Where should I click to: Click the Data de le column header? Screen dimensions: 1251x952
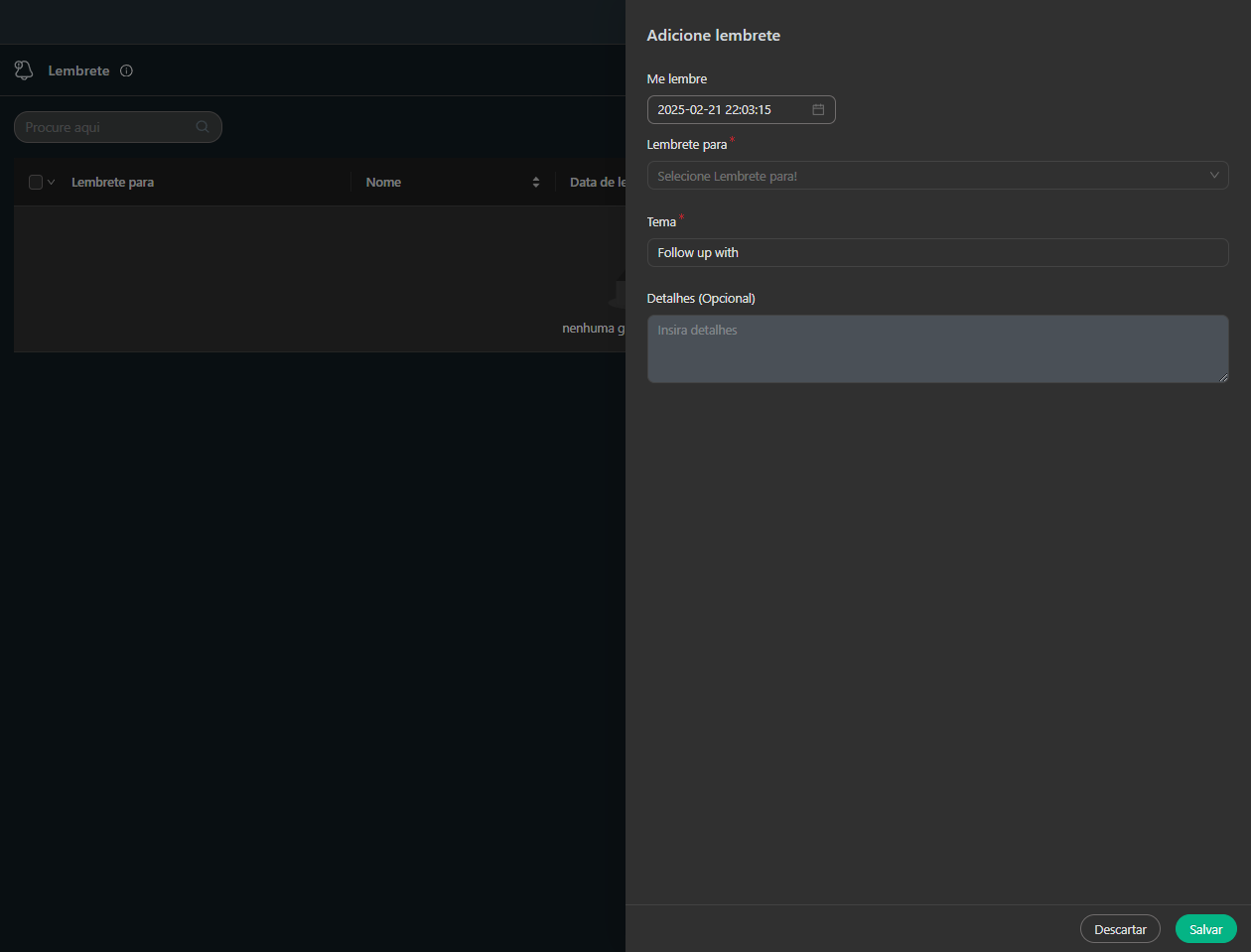597,183
